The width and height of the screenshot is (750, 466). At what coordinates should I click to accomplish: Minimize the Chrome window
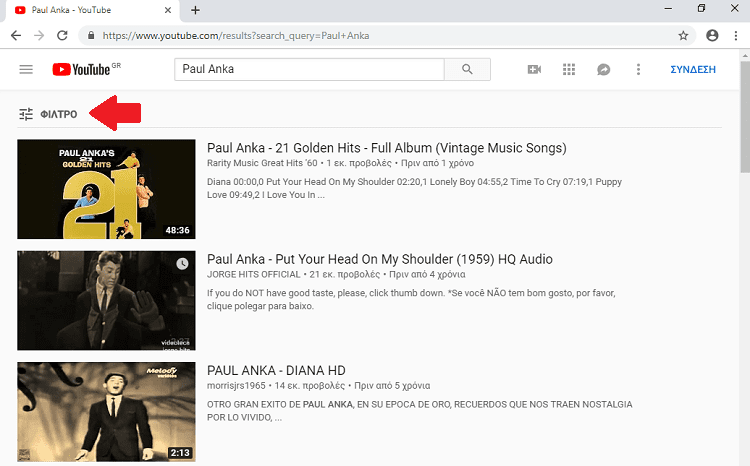point(668,9)
